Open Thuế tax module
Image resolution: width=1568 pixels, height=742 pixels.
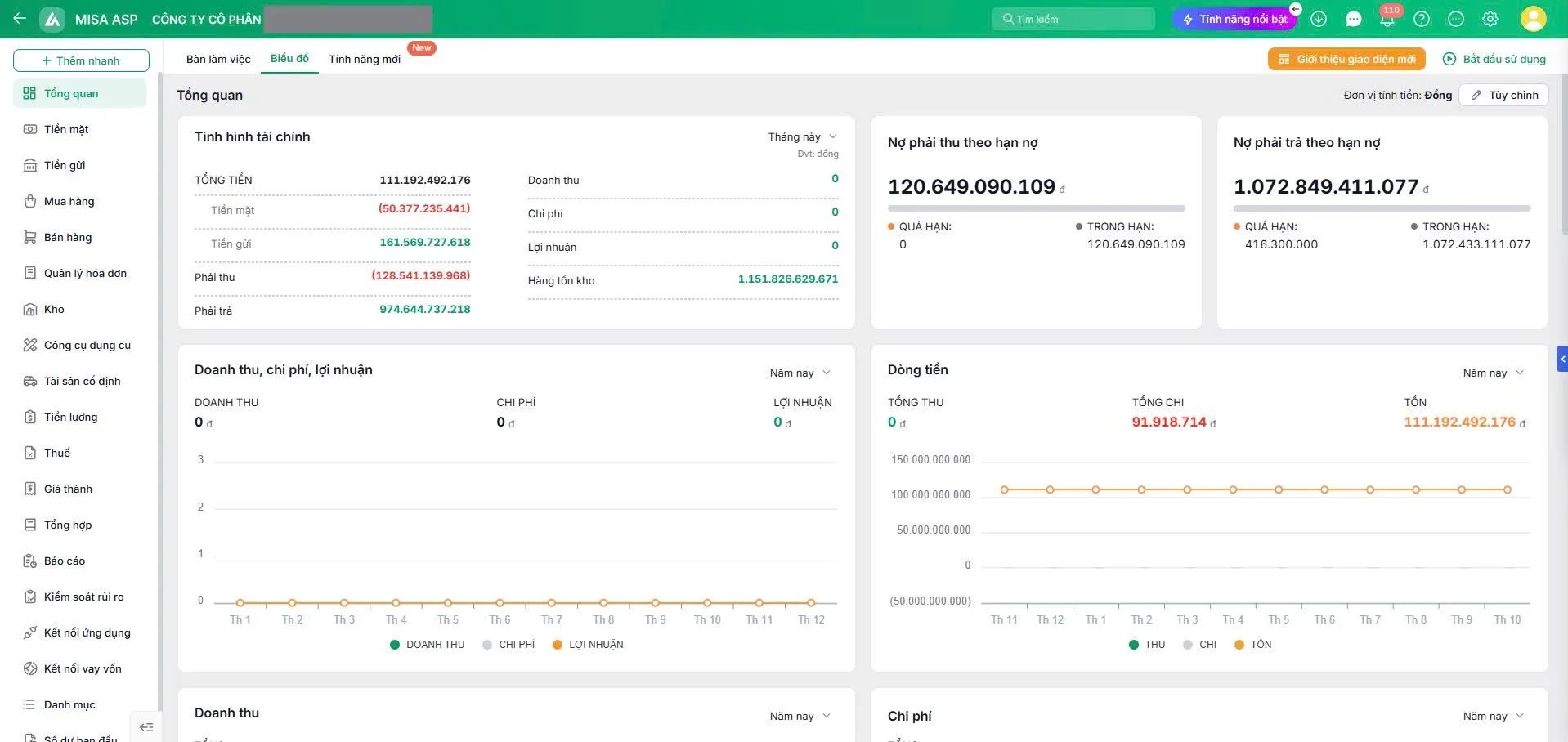[79, 453]
